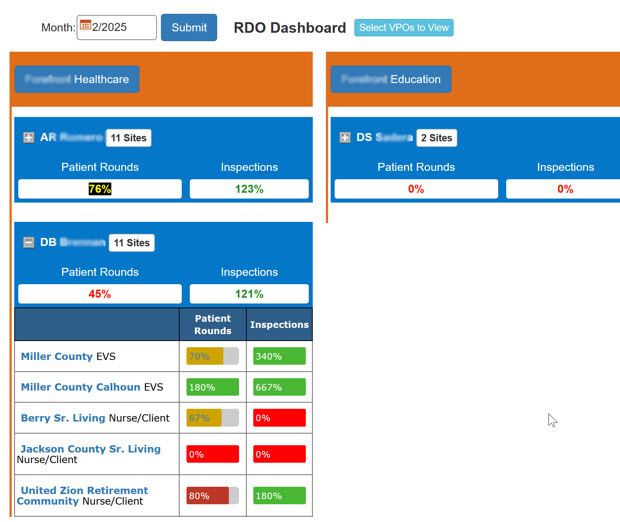Viewport: 620px width, 522px height.
Task: Click Miller County Calhoun 667% inspections bar
Action: click(279, 387)
